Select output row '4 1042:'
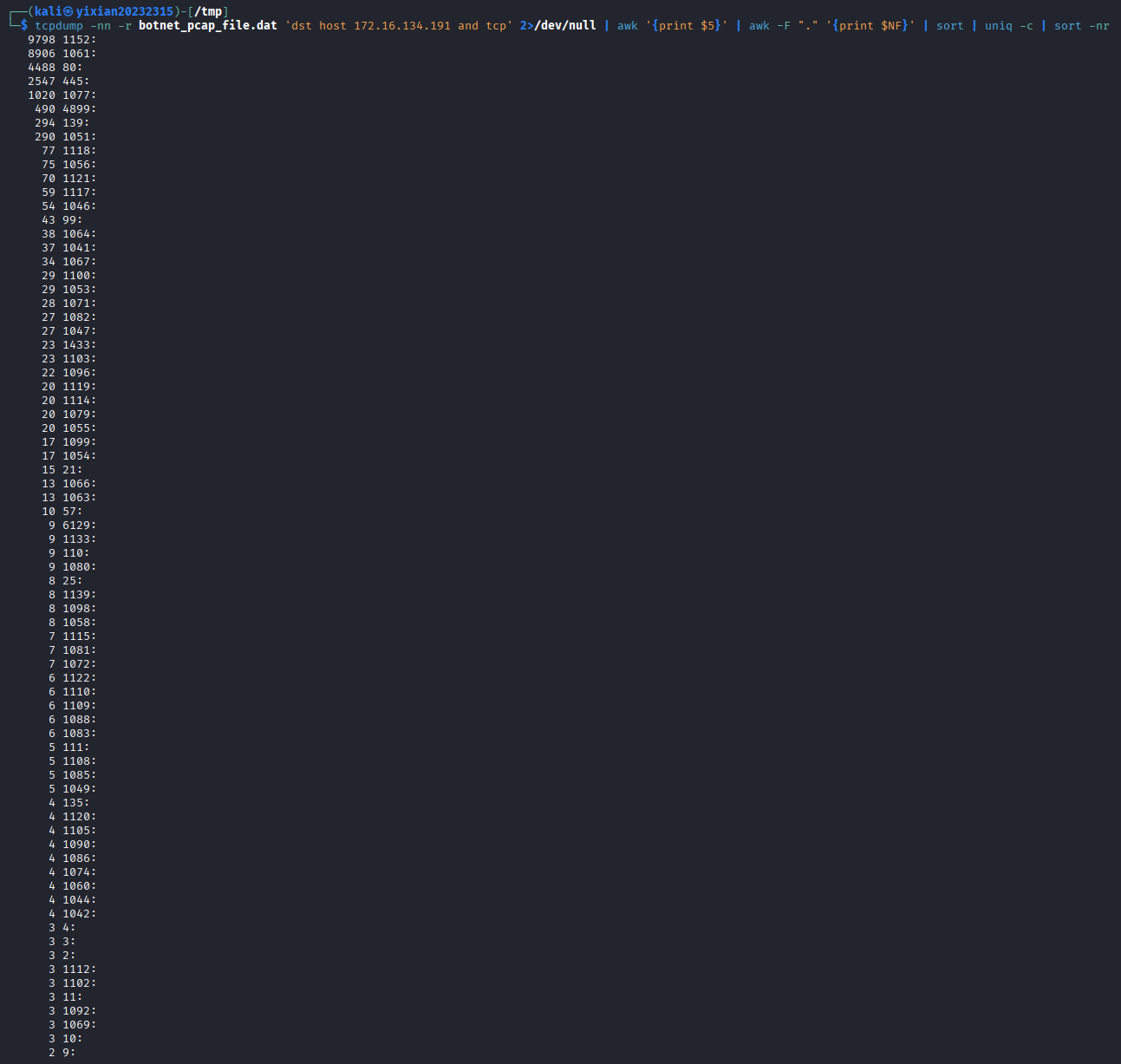Viewport: 1121px width, 1064px height. [x=73, y=914]
